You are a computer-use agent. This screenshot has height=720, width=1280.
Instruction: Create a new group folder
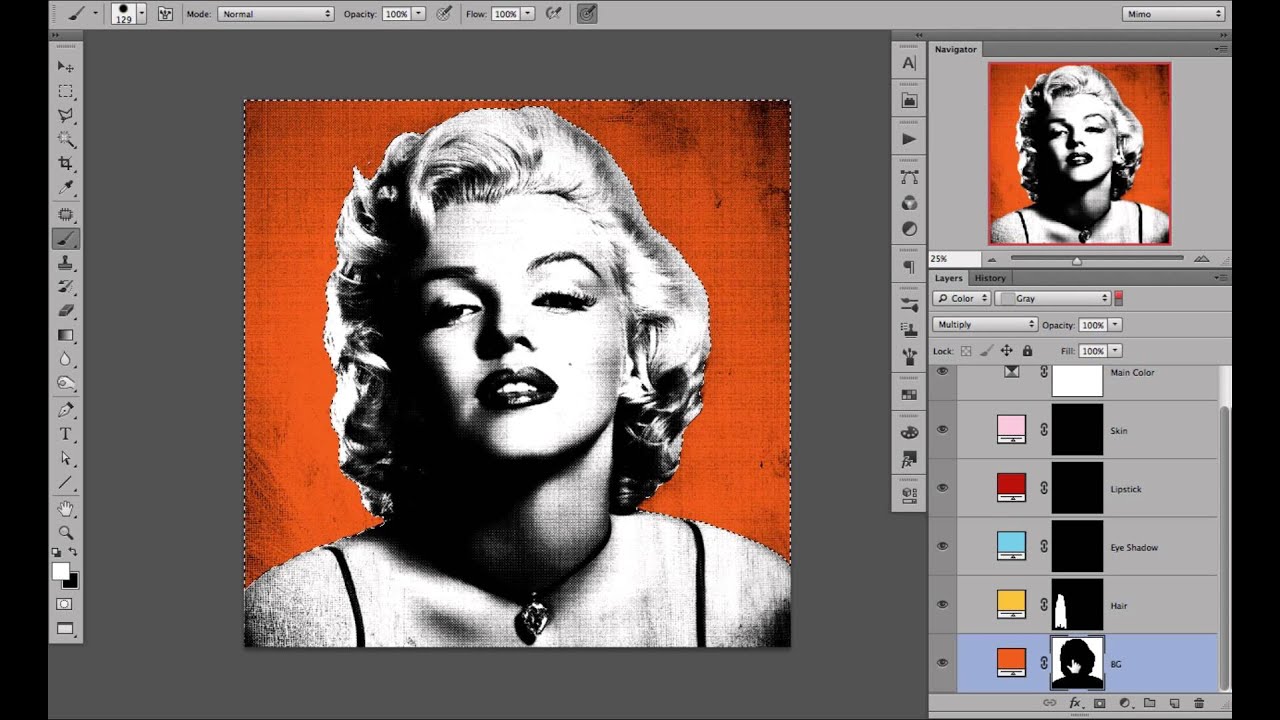click(1149, 704)
